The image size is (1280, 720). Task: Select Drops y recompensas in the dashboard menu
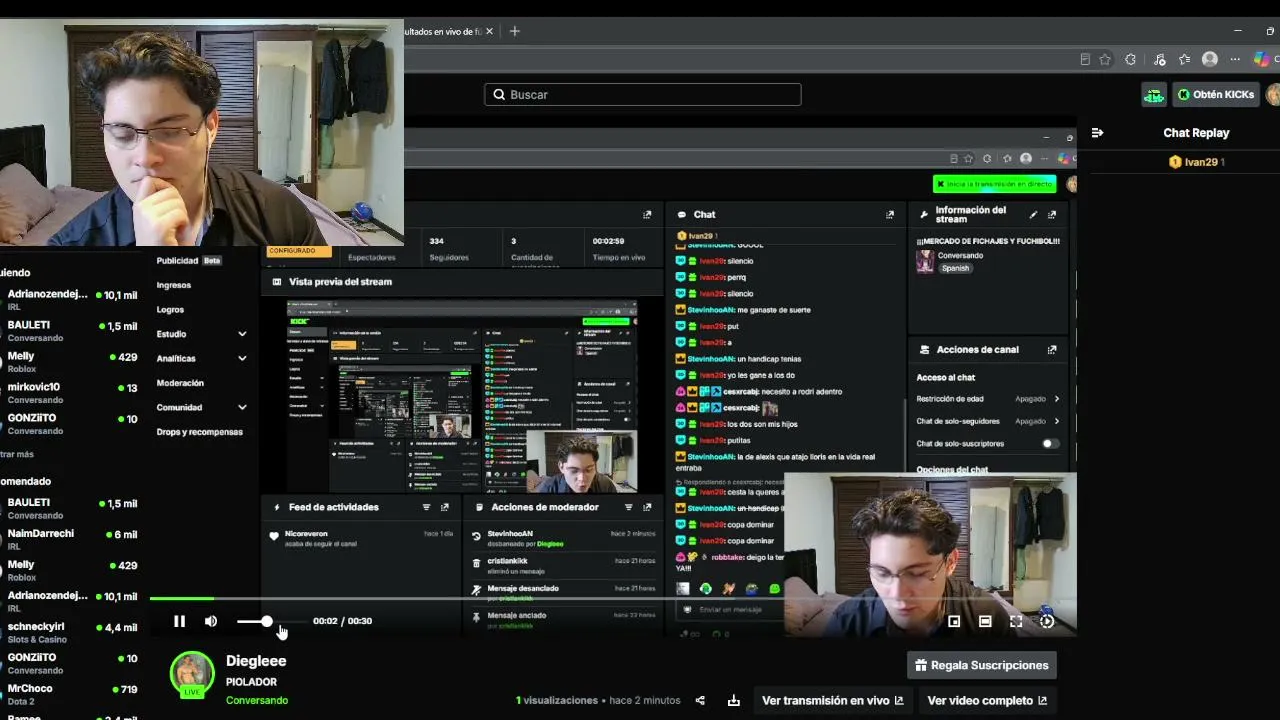(200, 432)
